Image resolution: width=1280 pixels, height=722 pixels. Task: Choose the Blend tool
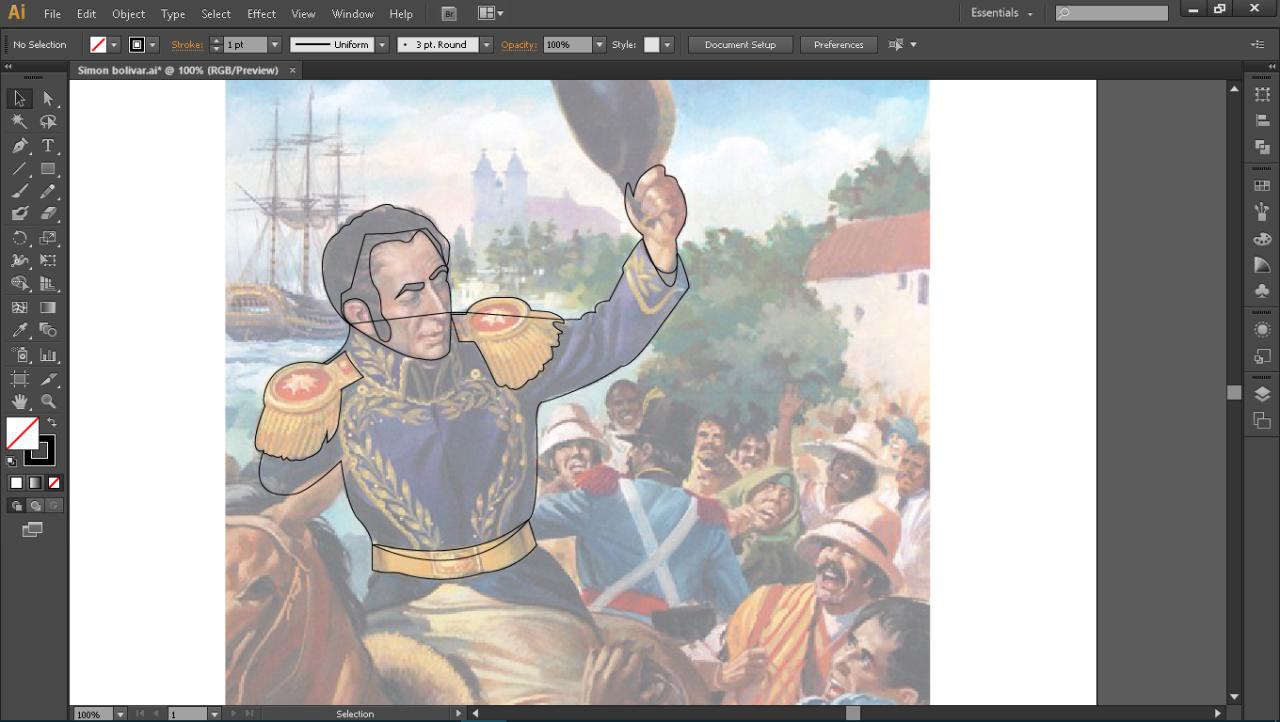tap(48, 330)
